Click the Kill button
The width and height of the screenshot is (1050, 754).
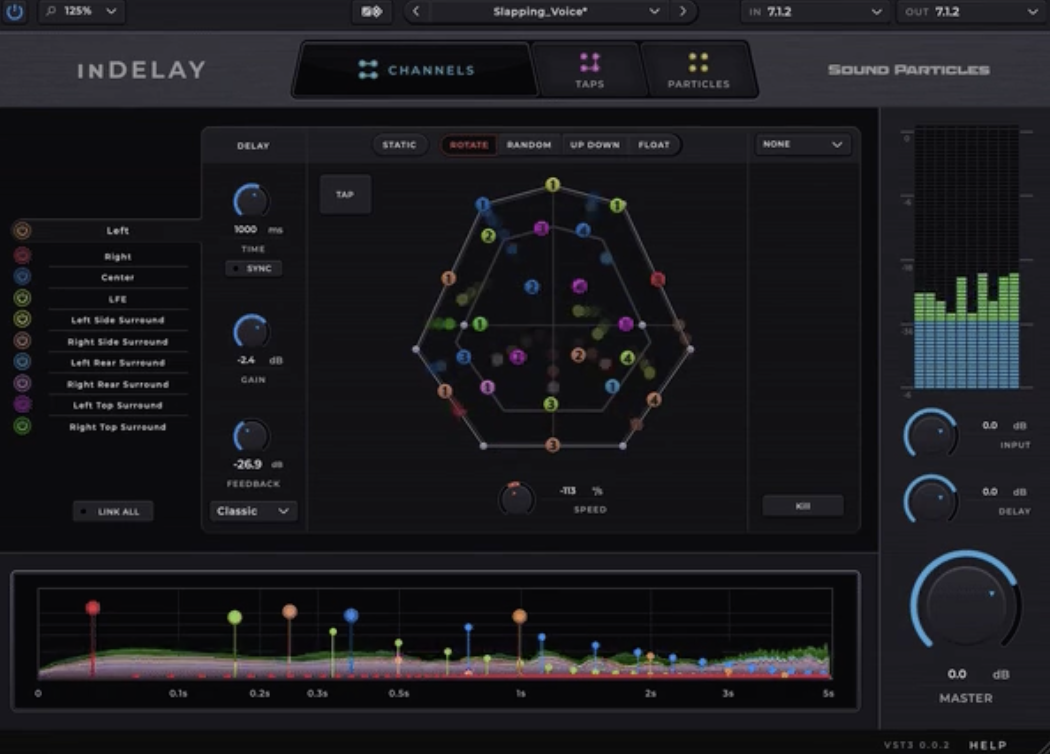click(x=802, y=506)
